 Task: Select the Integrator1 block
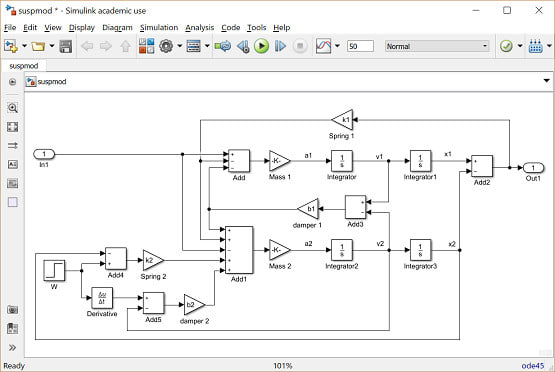(x=420, y=161)
